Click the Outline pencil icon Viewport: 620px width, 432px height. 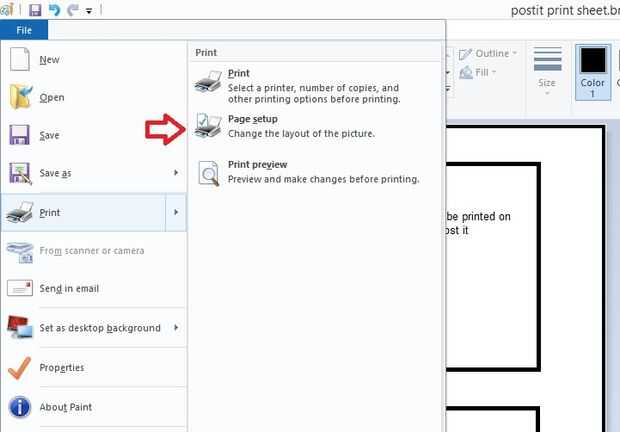coord(465,54)
